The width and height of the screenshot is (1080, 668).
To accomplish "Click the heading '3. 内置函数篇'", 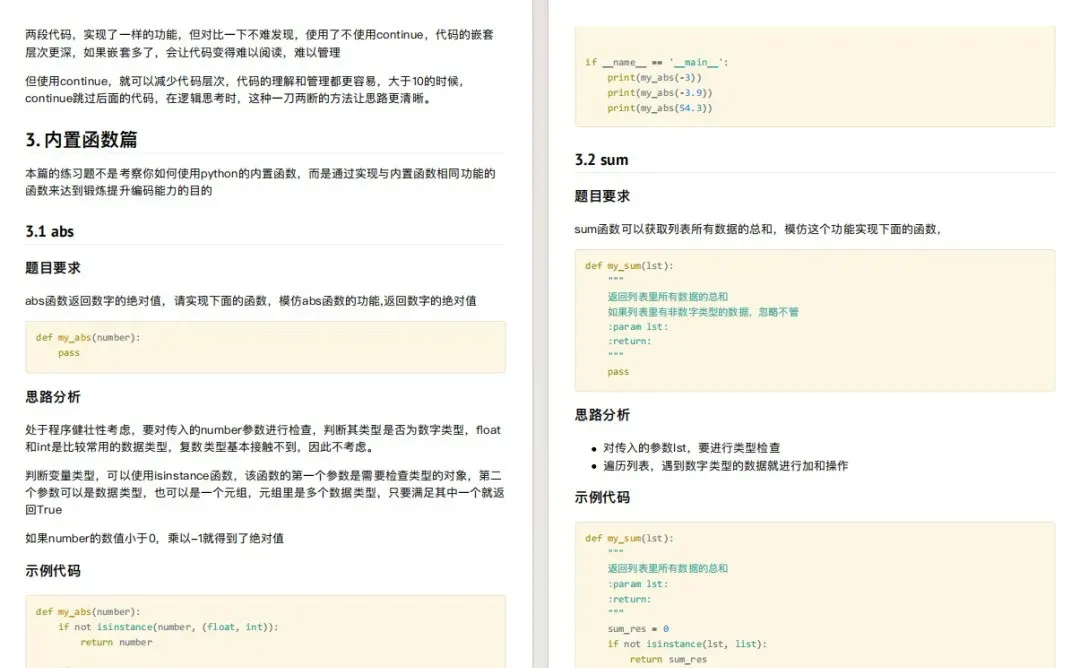I will pos(81,140).
